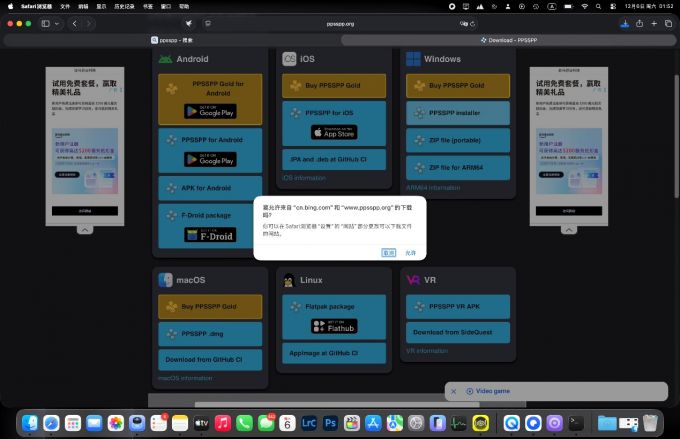Click the App Store badge for iOS
The height and width of the screenshot is (439, 680).
[333, 131]
